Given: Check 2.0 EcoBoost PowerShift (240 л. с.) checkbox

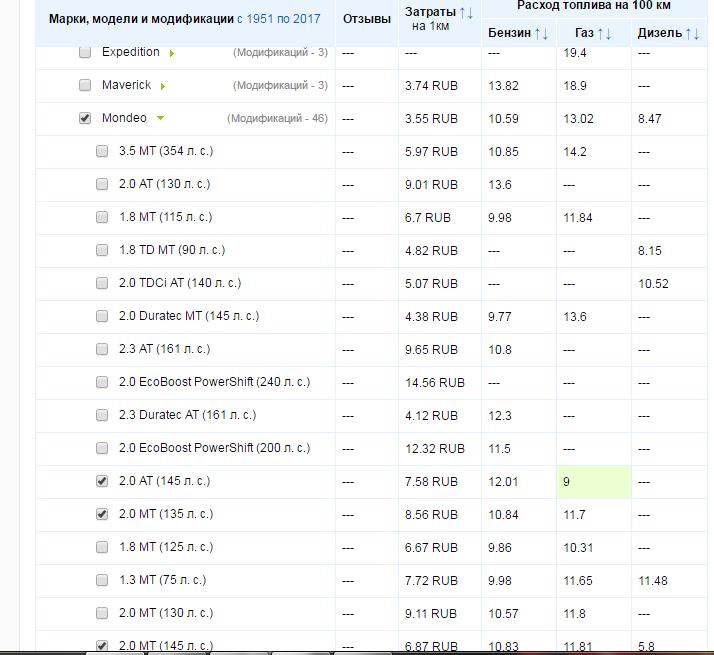Looking at the screenshot, I should [102, 382].
